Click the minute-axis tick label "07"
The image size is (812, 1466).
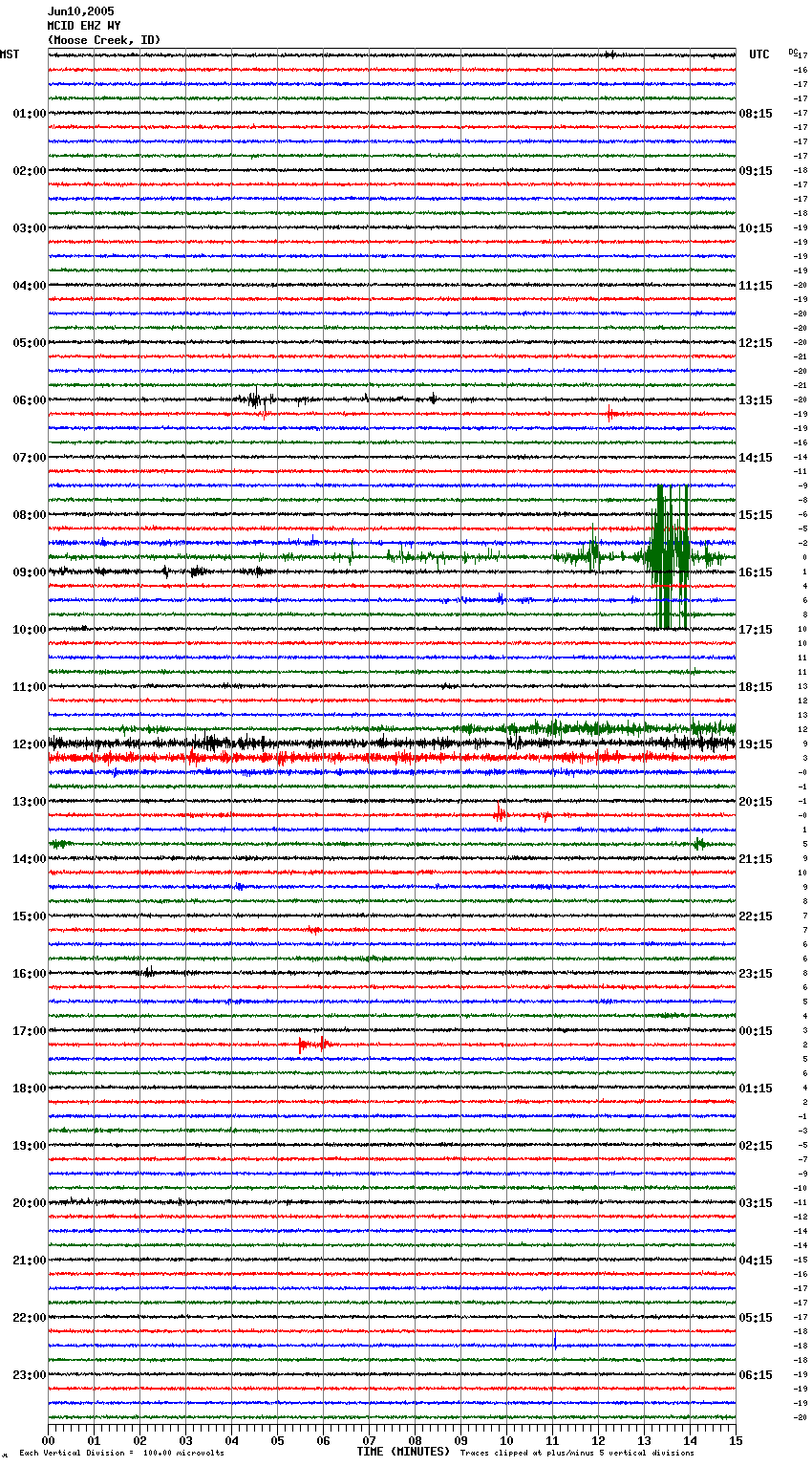point(369,1440)
